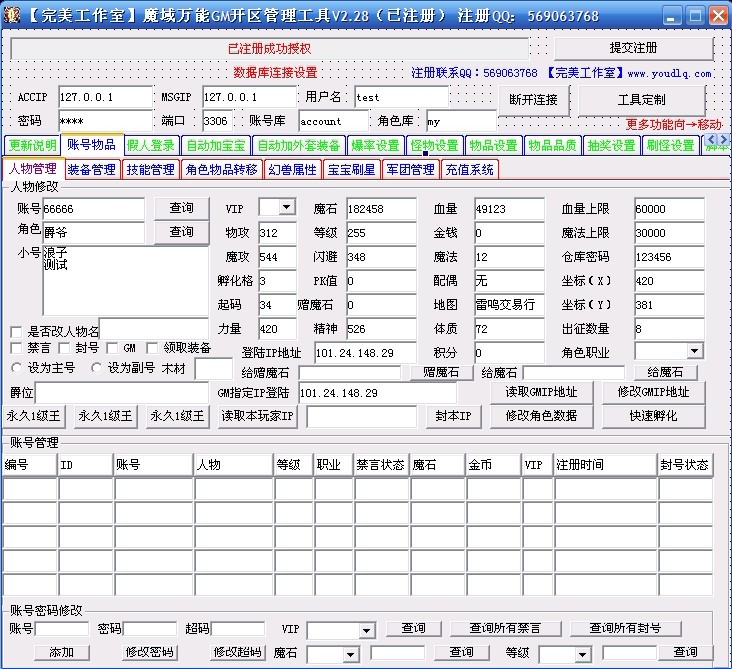The image size is (732, 669).
Task: Click the 注册时间 column header
Action: tap(603, 465)
